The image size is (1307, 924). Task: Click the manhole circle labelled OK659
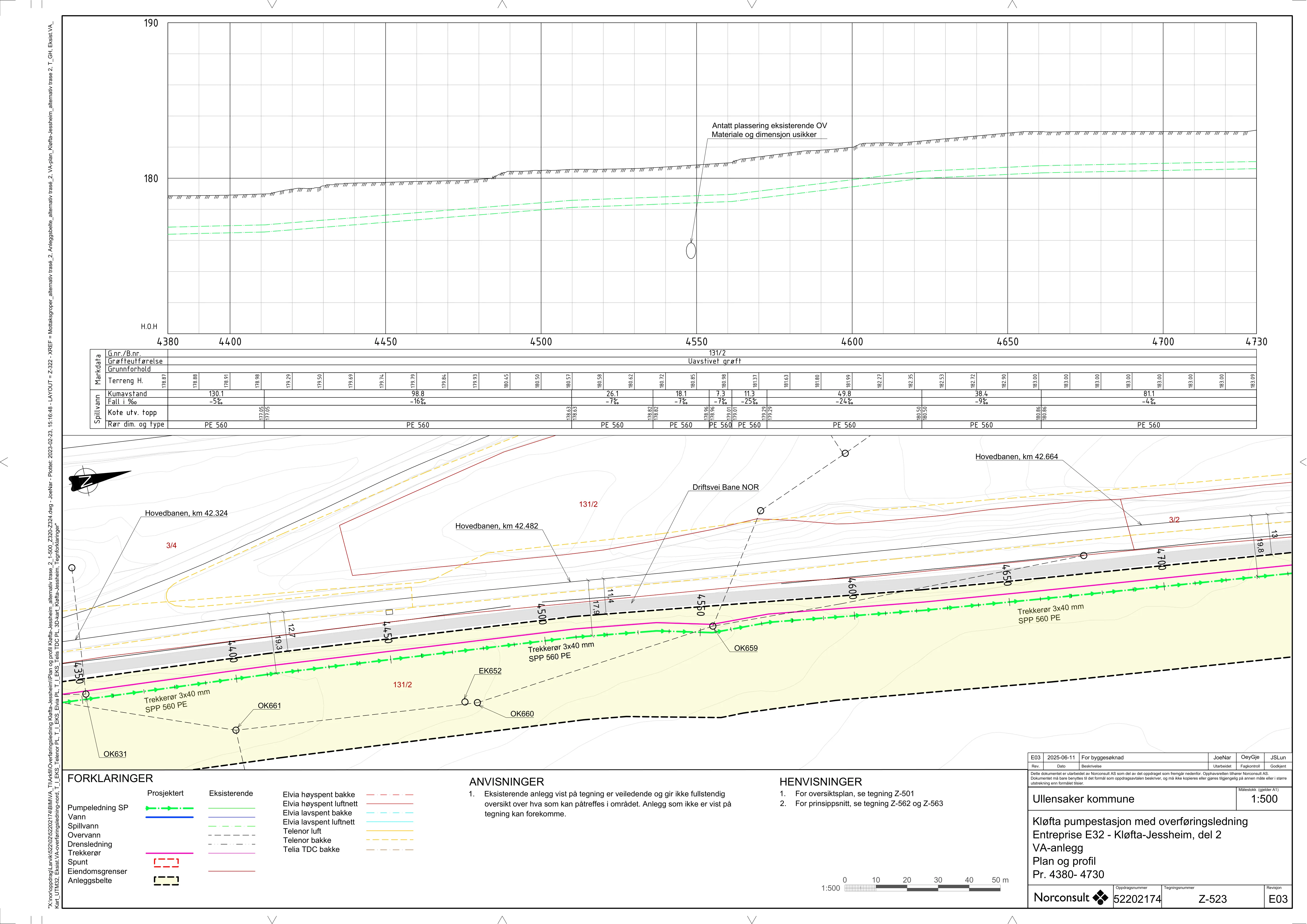713,626
